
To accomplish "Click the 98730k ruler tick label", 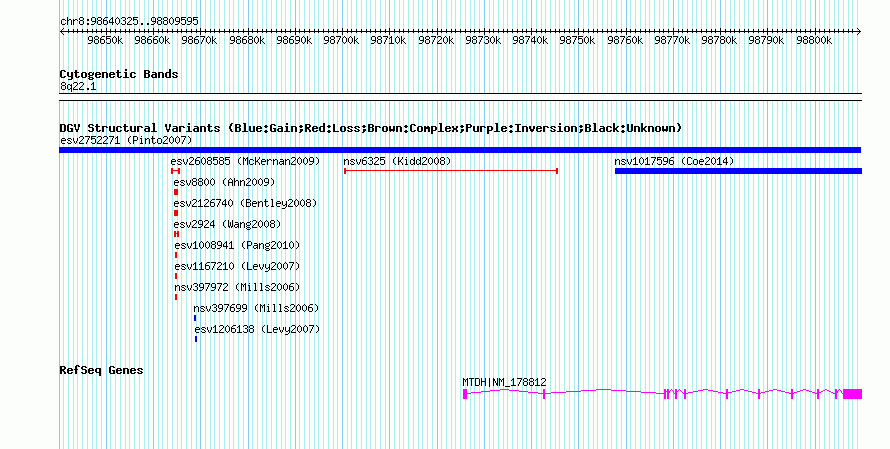I will click(x=483, y=40).
